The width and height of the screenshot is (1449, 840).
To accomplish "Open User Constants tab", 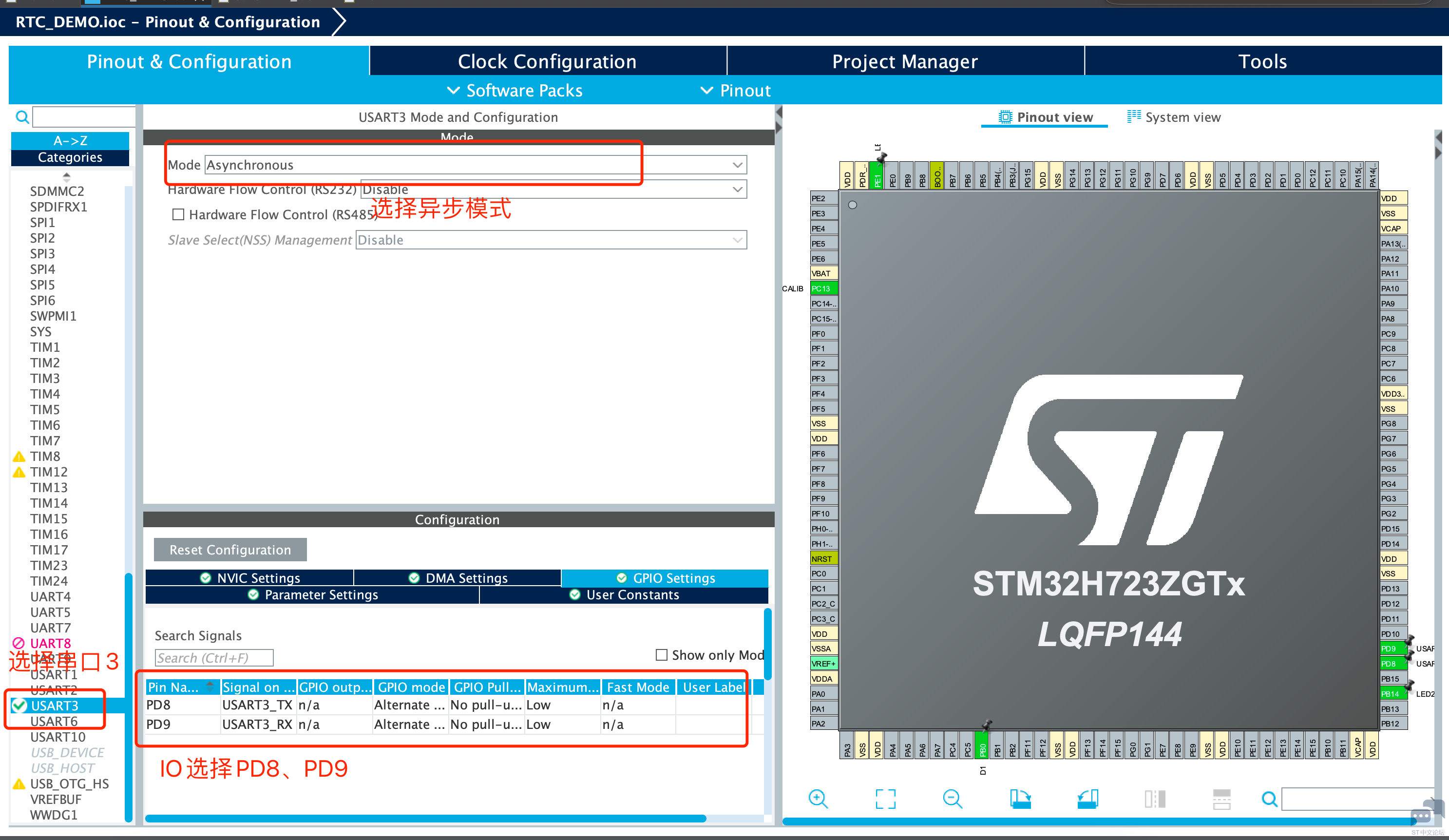I will (624, 594).
